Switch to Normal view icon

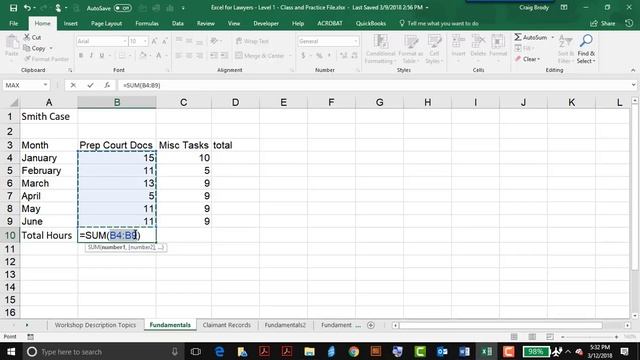pos(514,337)
